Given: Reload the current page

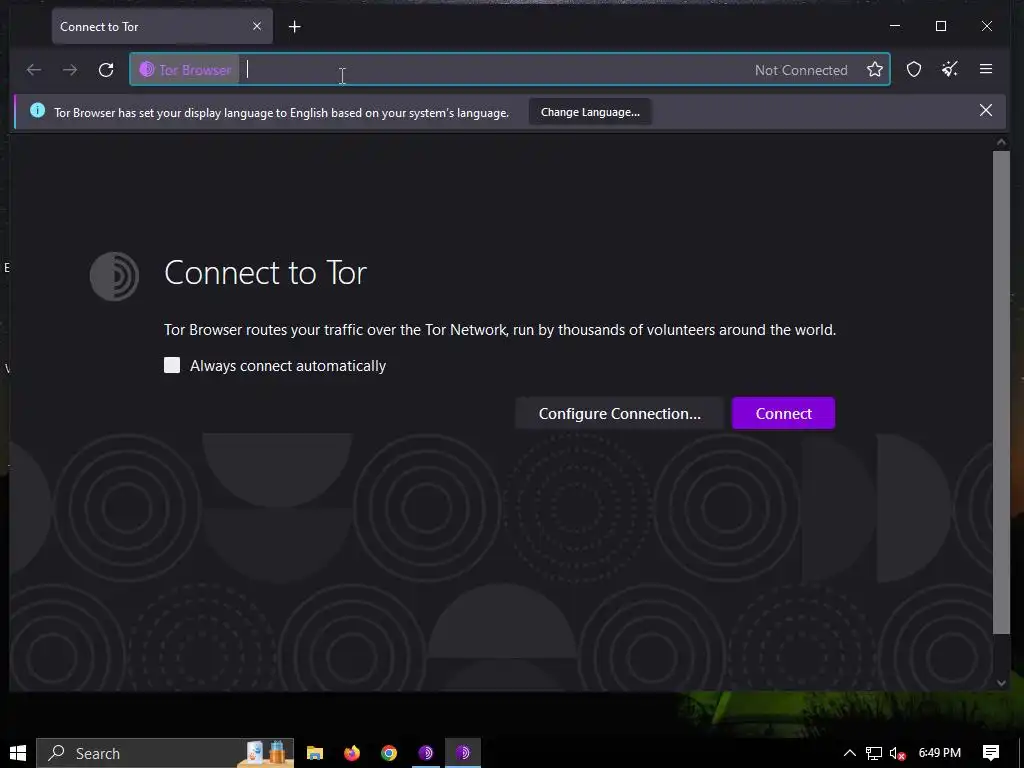Looking at the screenshot, I should tap(106, 70).
